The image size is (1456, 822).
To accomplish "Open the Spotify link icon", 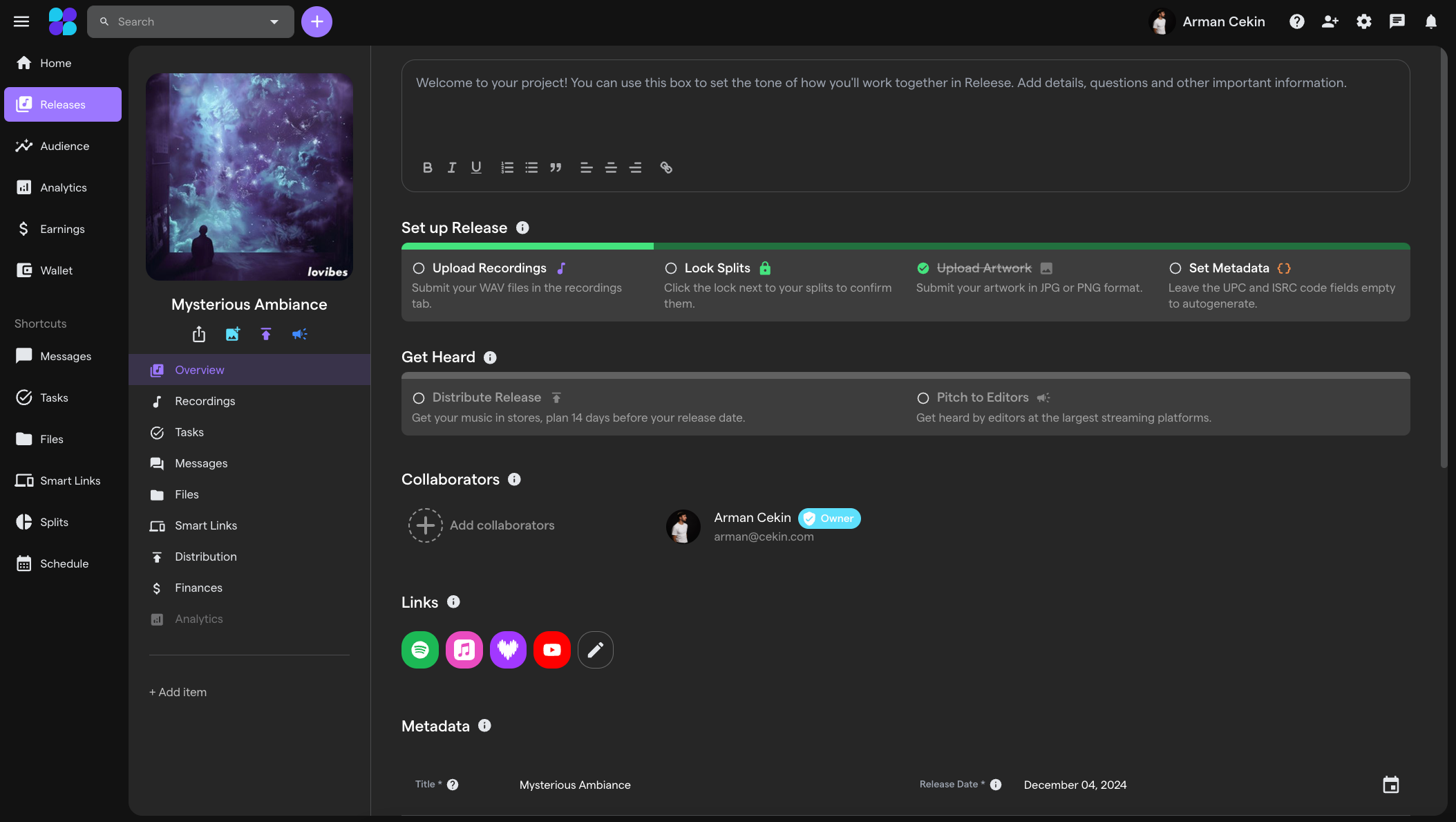I will tap(420, 649).
